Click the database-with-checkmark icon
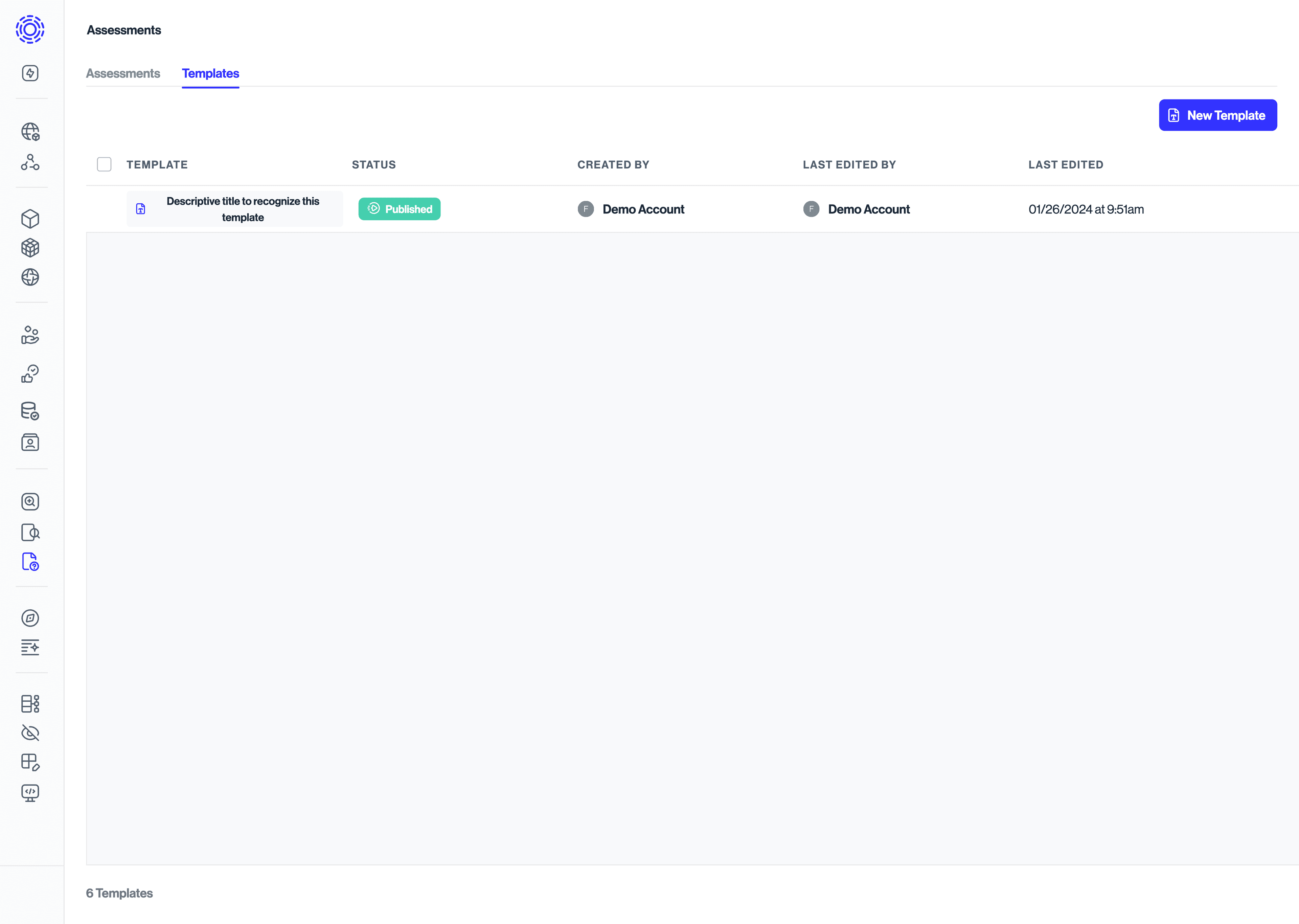The width and height of the screenshot is (1299, 924). click(x=29, y=411)
